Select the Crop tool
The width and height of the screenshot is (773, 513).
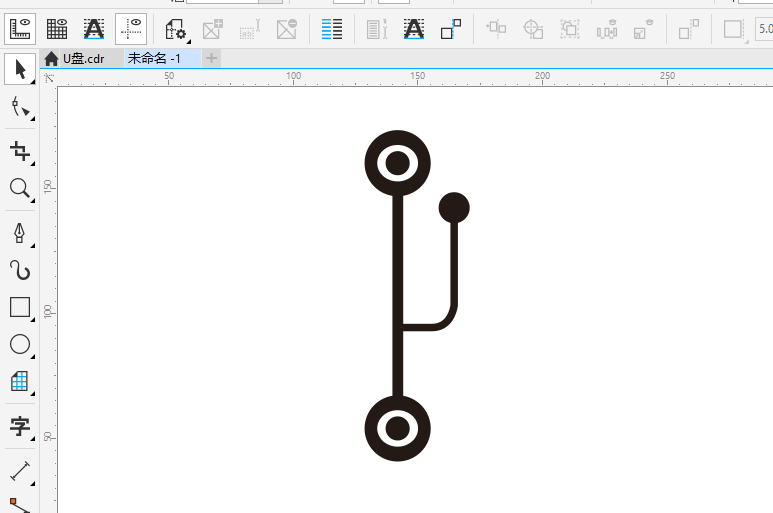click(20, 151)
